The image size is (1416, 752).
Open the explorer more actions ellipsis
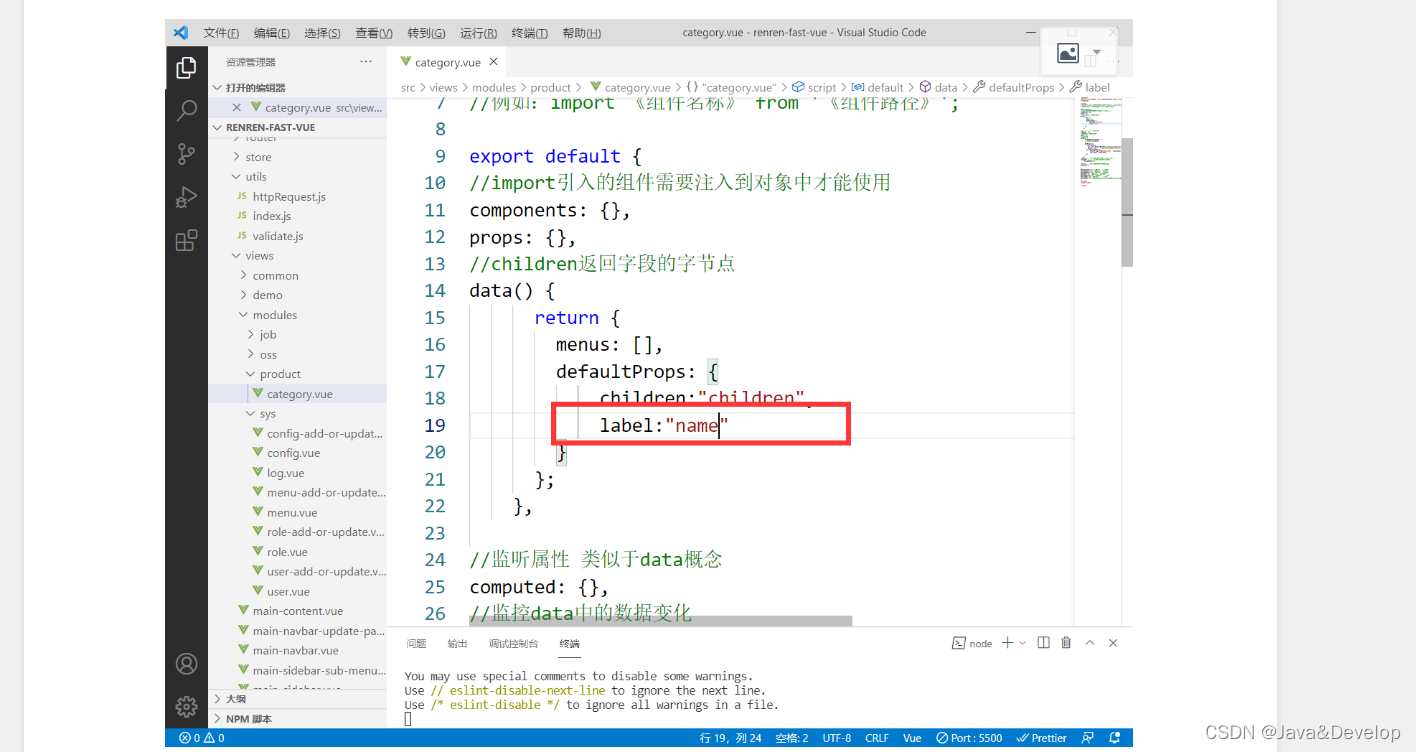(x=366, y=62)
